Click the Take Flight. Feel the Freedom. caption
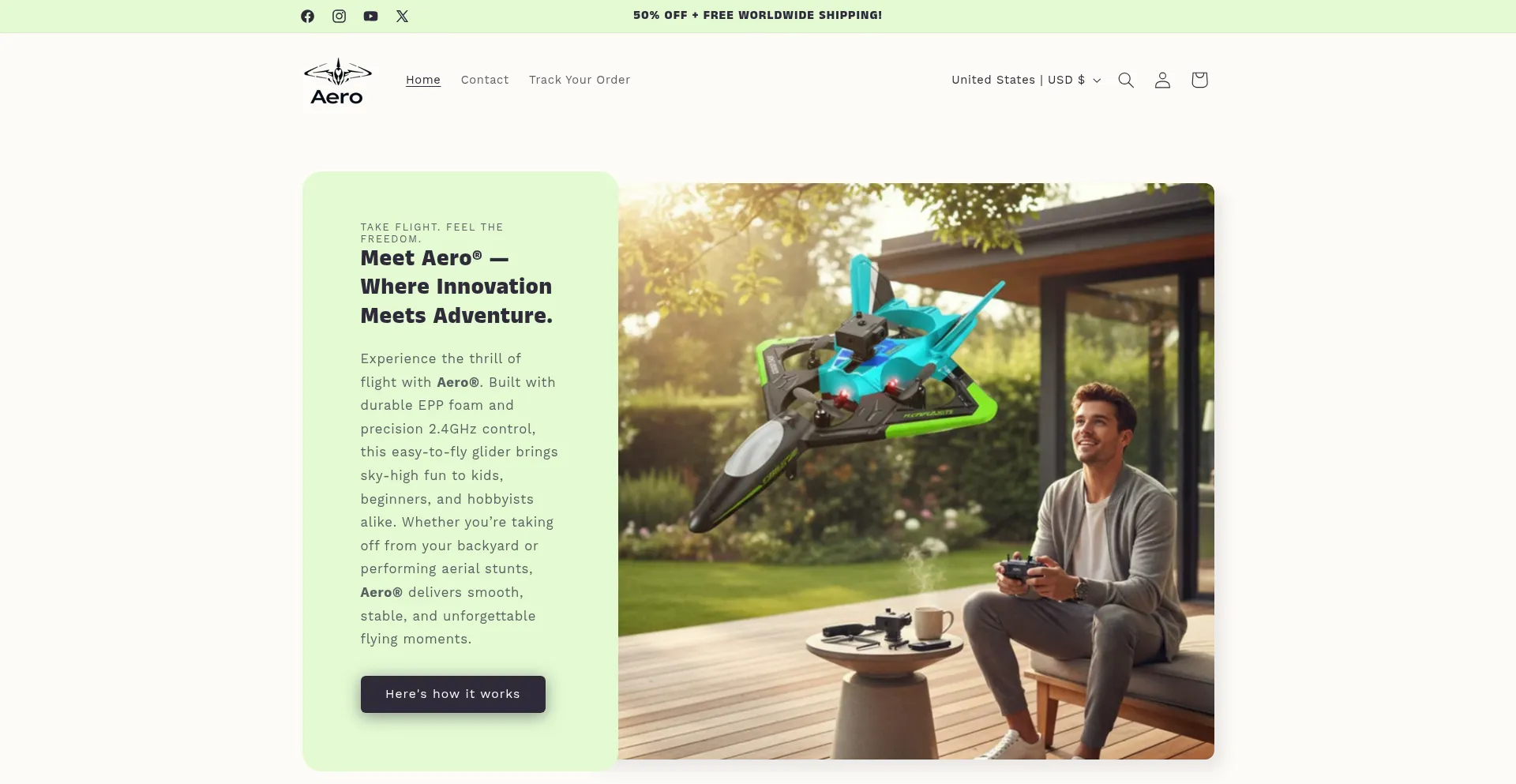The height and width of the screenshot is (784, 1516). pyautogui.click(x=432, y=233)
